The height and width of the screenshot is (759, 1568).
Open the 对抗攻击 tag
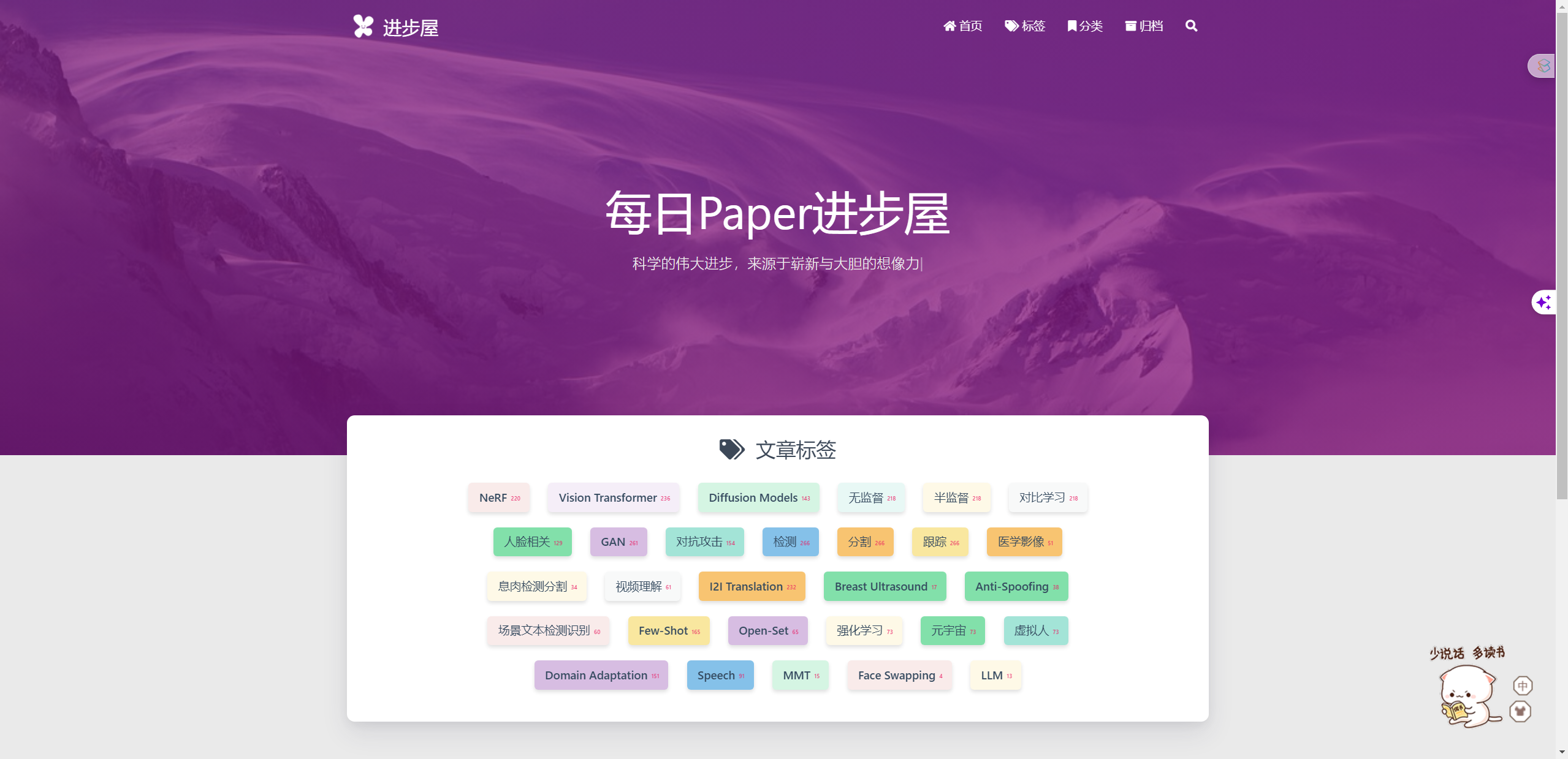tap(705, 542)
